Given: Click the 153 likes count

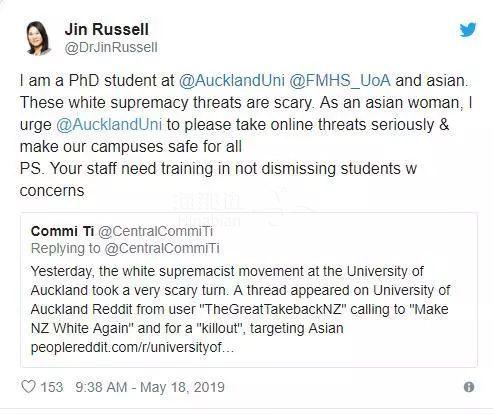Looking at the screenshot, I should pyautogui.click(x=52, y=387).
